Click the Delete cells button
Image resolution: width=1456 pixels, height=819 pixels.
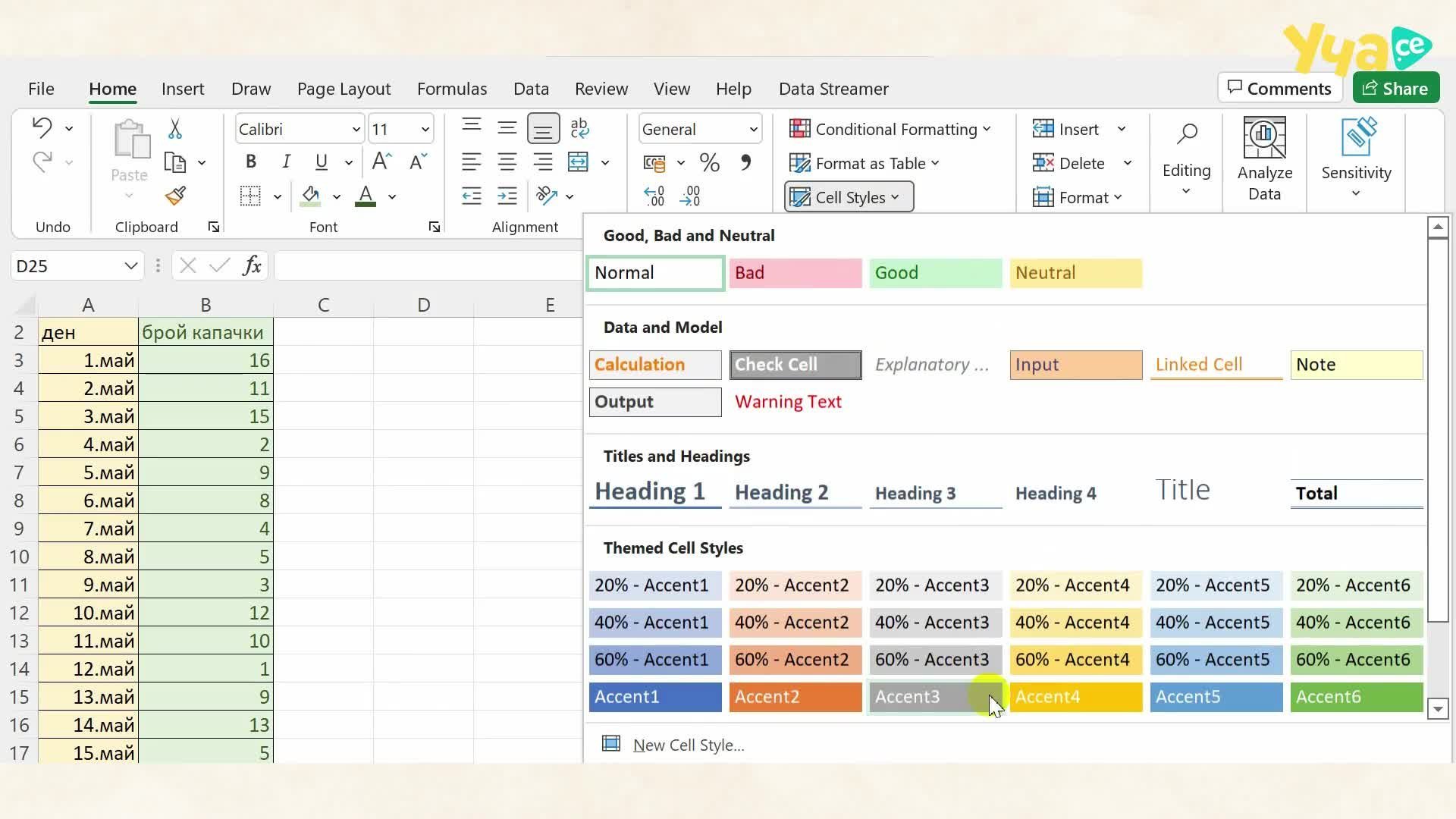click(x=1068, y=163)
